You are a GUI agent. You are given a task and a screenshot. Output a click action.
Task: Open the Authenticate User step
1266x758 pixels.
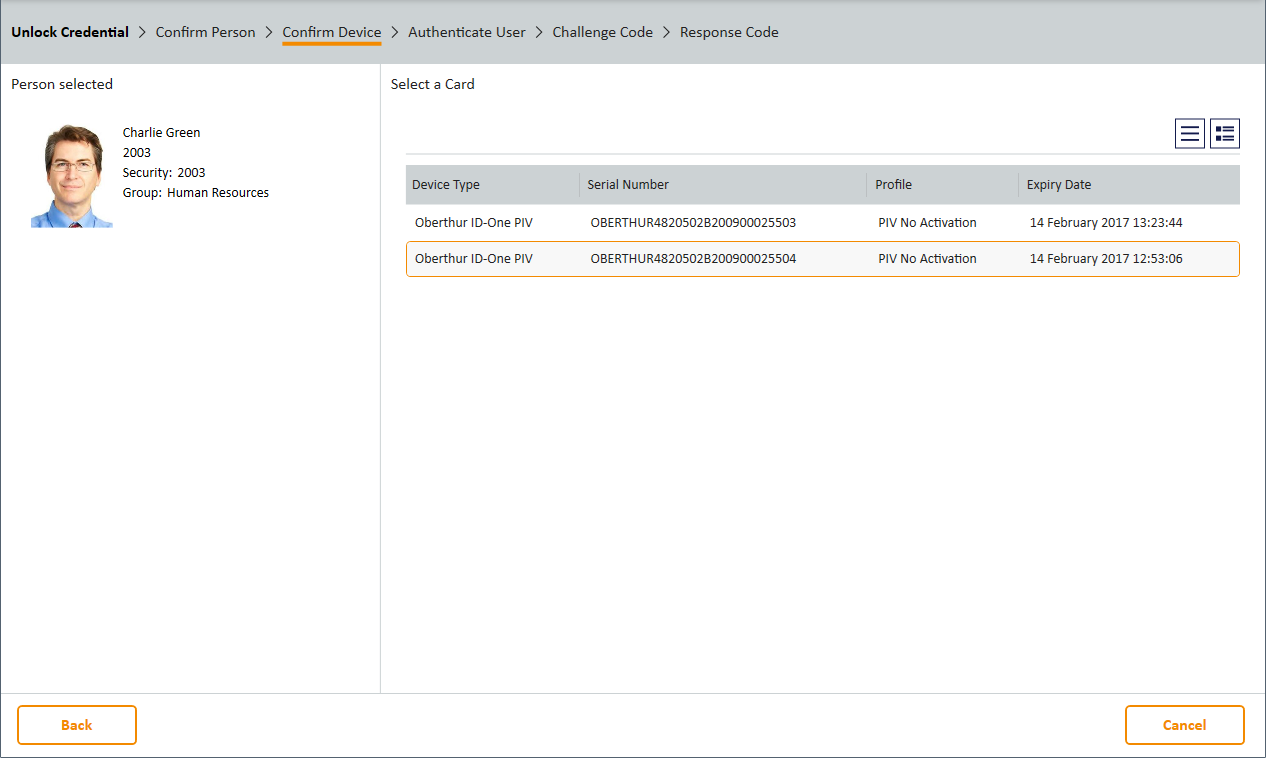(x=466, y=32)
